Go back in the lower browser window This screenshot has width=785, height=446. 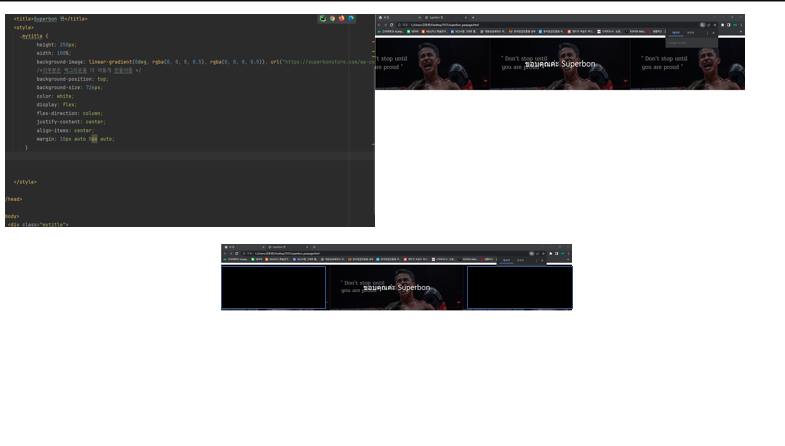(x=225, y=253)
